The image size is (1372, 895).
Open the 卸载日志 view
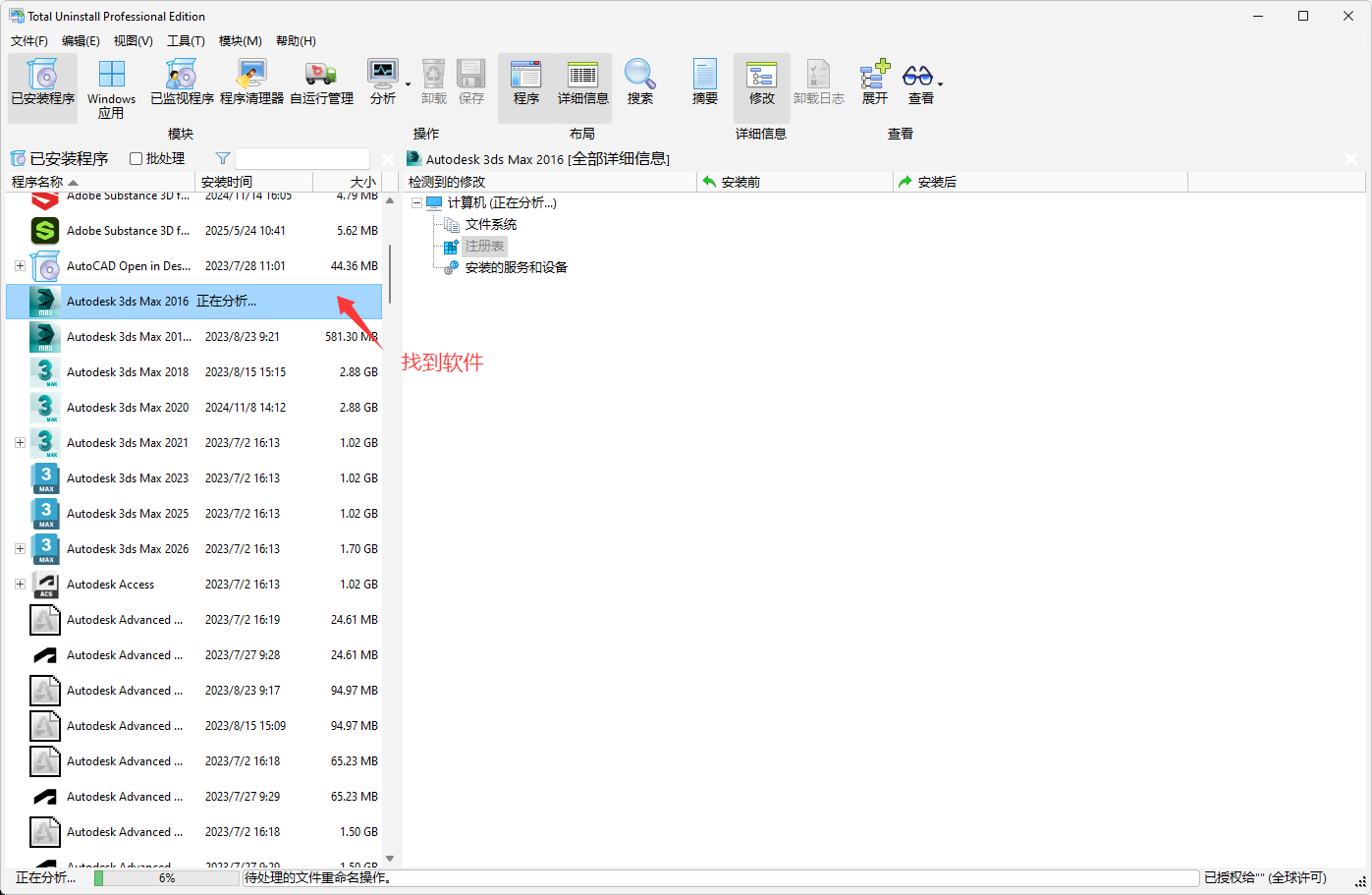(819, 83)
